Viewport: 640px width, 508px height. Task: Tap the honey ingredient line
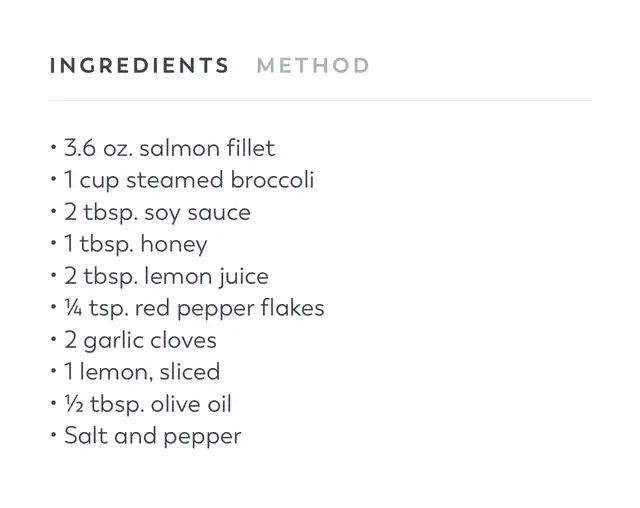click(135, 245)
